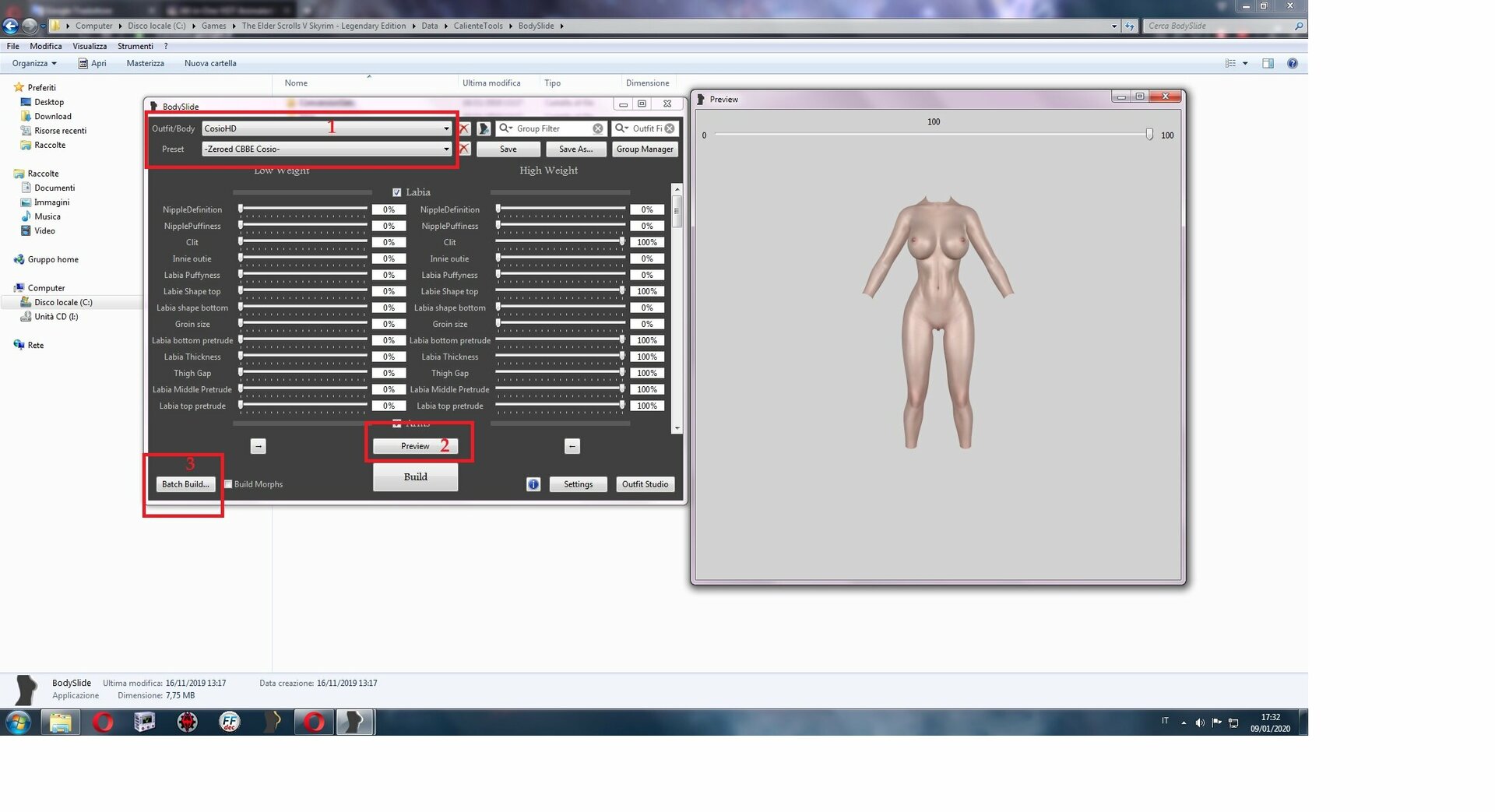Toggle Explorer preview pane icon
This screenshot has height=812, width=1495.
pos(1268,63)
